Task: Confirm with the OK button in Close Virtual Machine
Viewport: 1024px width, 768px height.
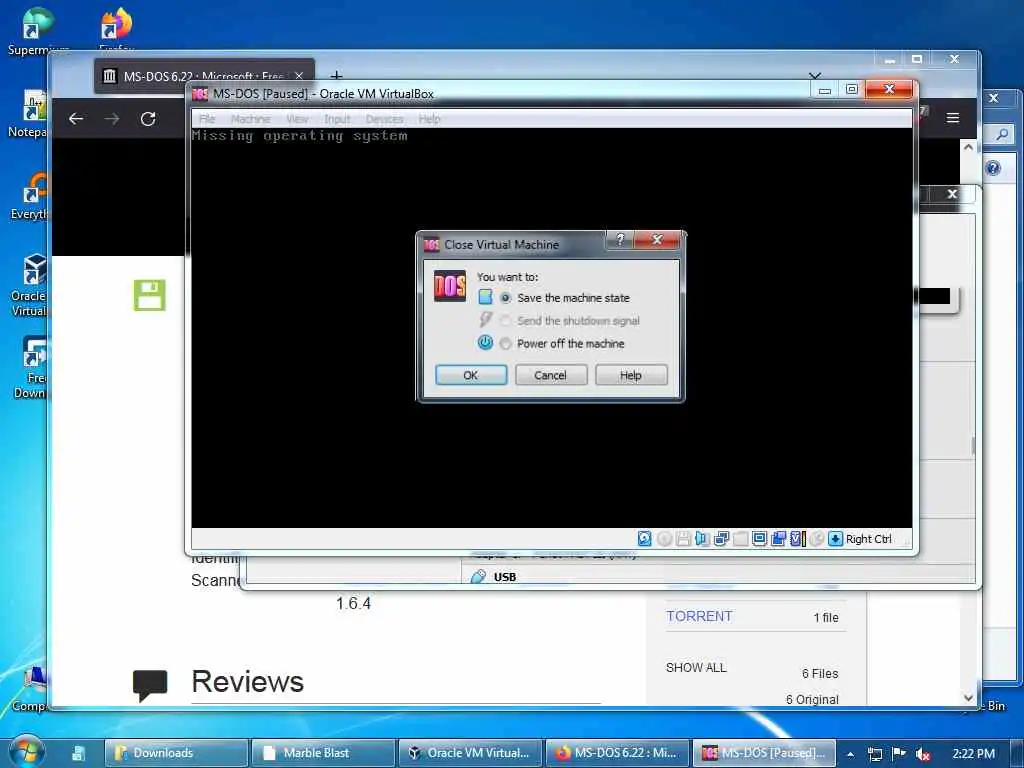Action: tap(471, 375)
